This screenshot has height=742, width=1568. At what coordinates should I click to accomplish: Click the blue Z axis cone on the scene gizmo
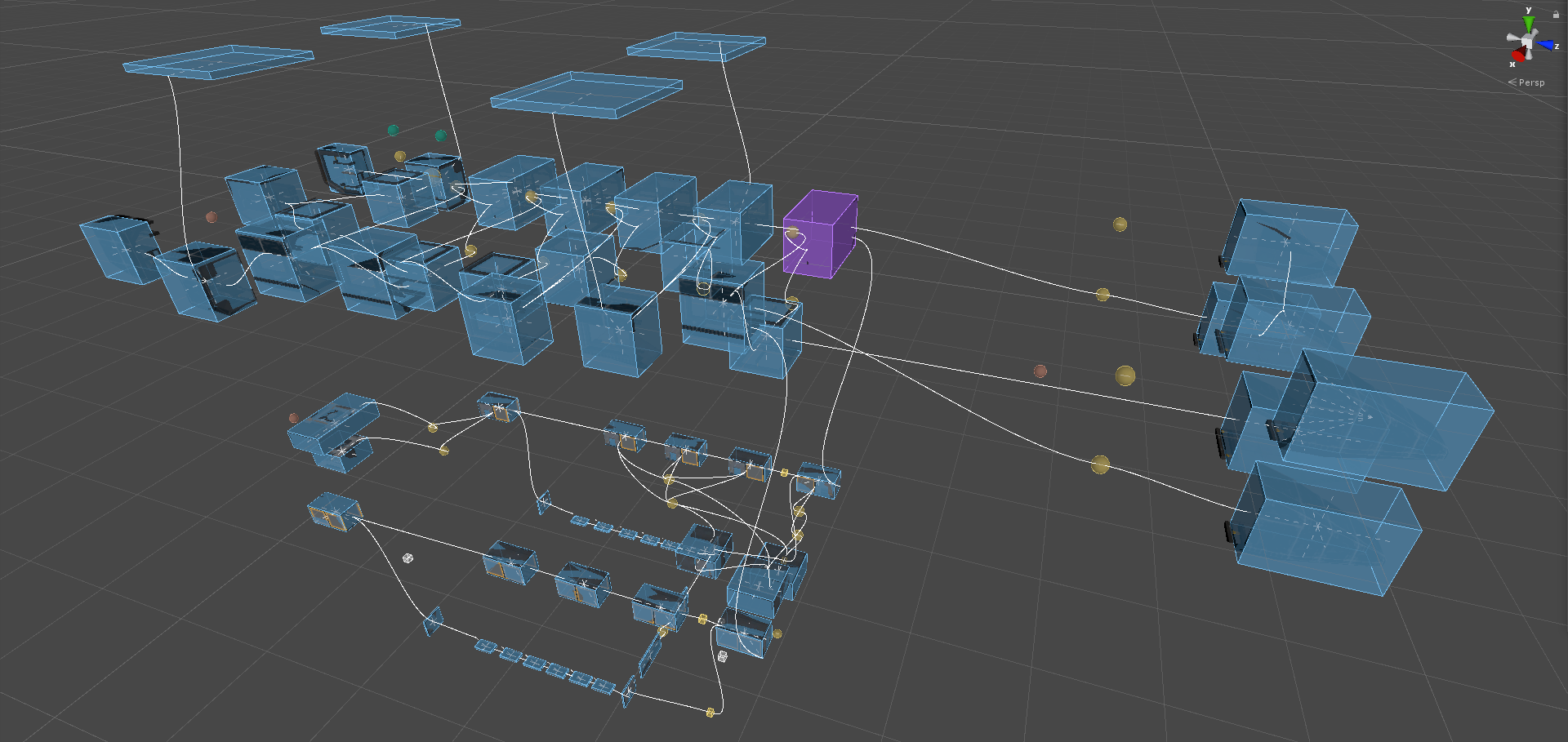click(1546, 45)
